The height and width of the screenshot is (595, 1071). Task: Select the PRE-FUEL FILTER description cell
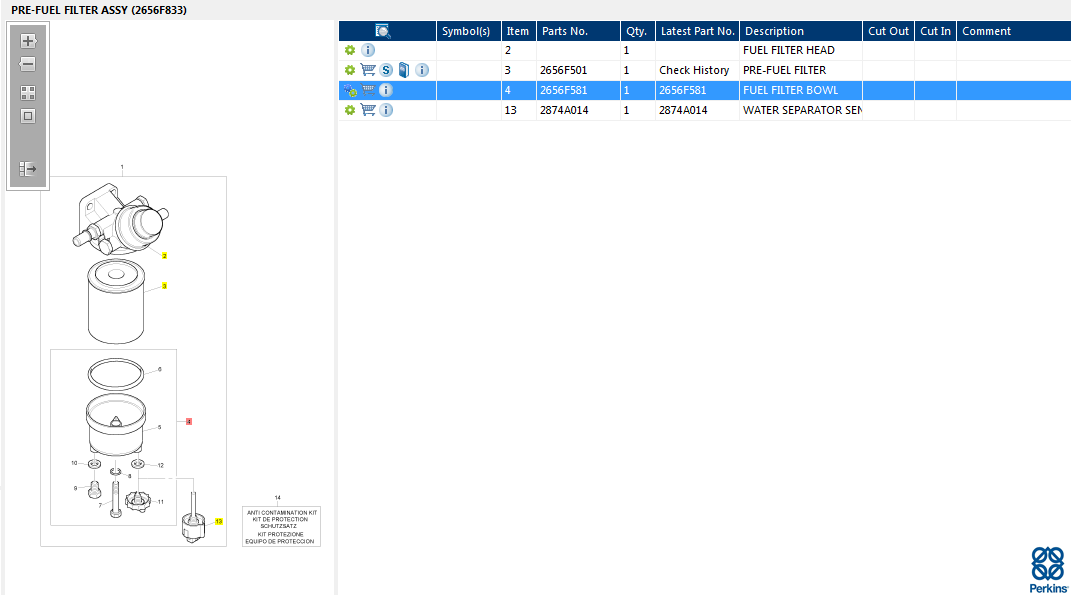click(x=801, y=70)
